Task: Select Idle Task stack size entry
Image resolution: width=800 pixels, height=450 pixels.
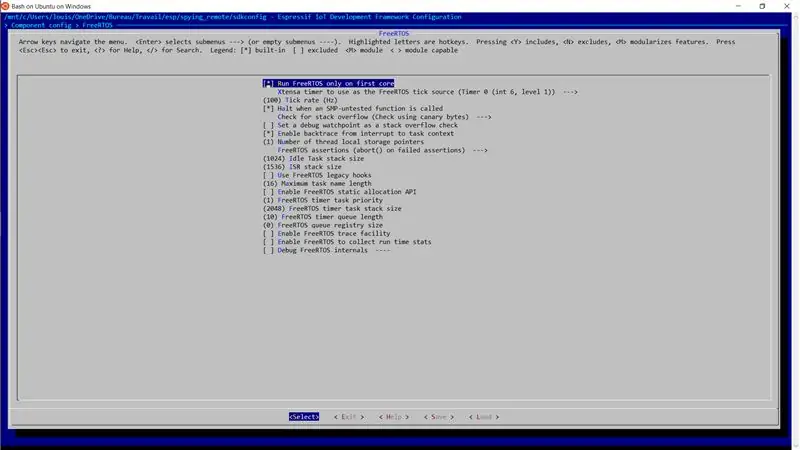Action: (313, 158)
